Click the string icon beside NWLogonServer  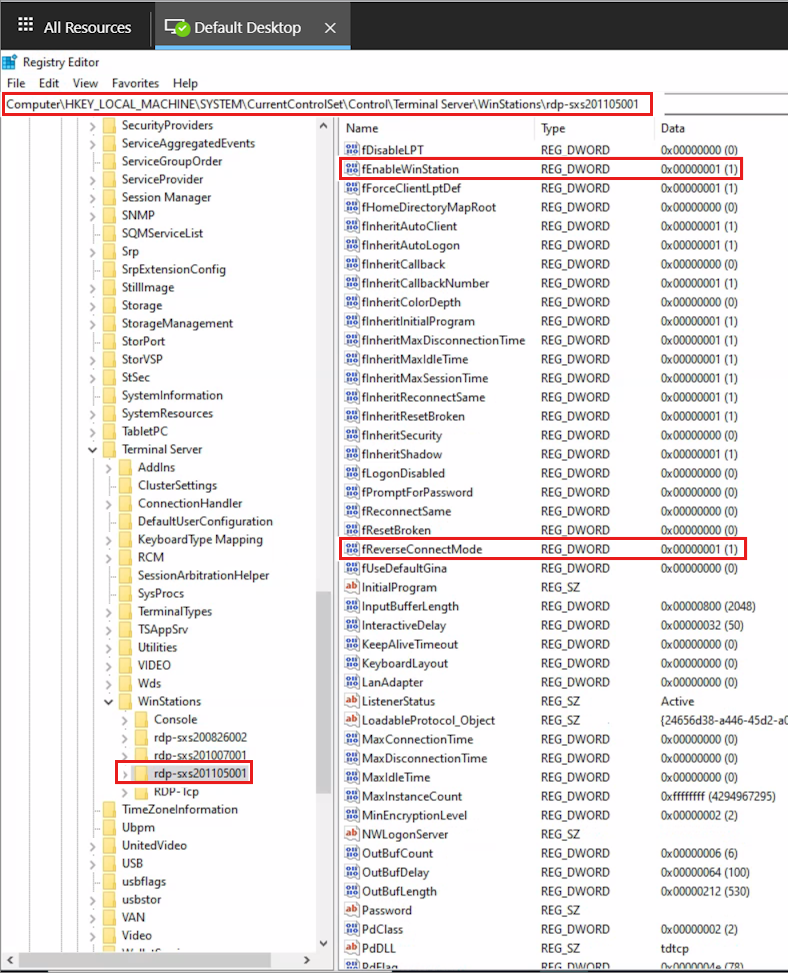tap(352, 834)
